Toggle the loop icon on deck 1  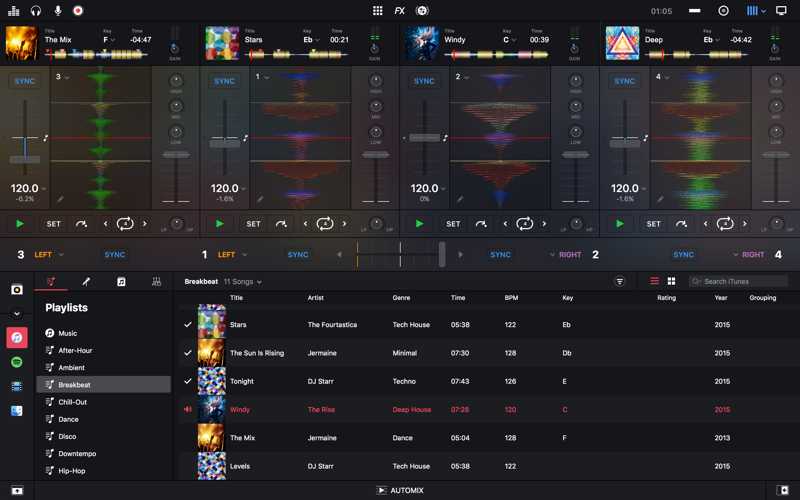pyautogui.click(x=325, y=223)
